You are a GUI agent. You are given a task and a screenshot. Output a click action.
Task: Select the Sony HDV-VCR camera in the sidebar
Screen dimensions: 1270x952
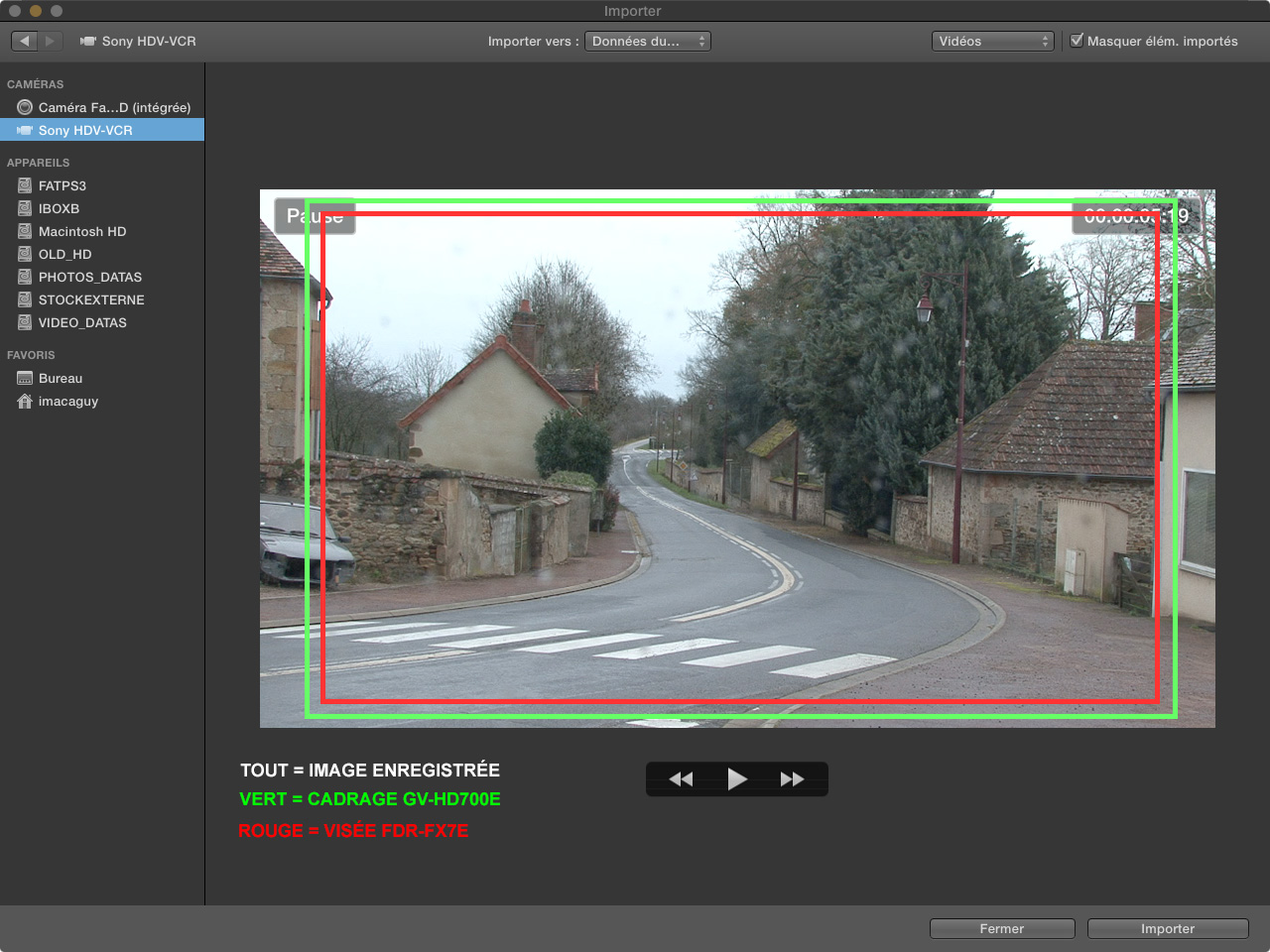coord(85,130)
